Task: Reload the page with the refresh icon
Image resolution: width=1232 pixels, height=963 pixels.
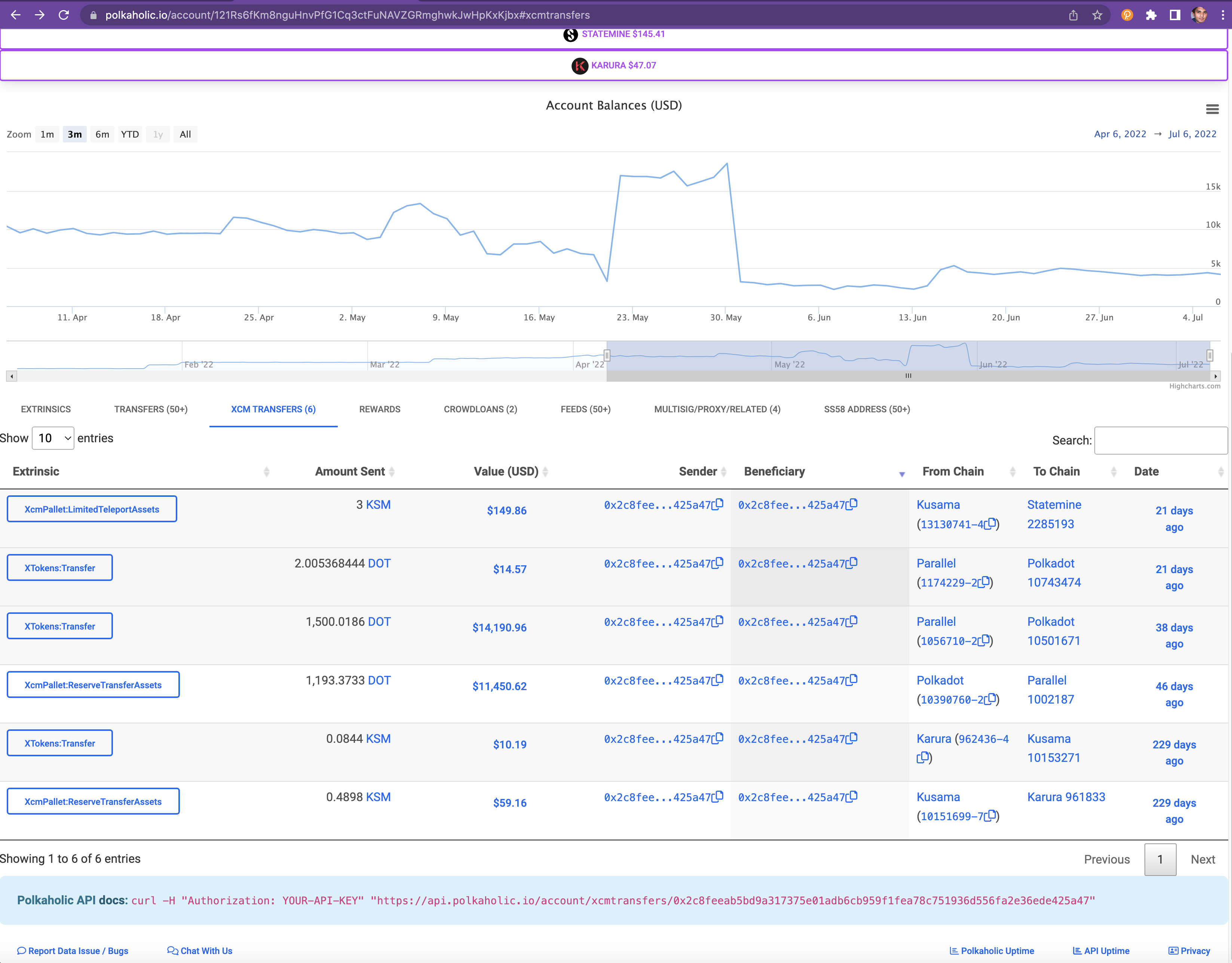Action: point(64,15)
